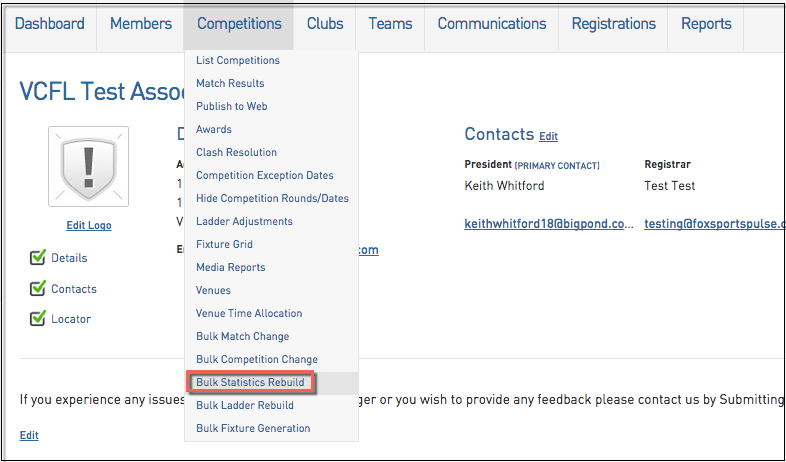Toggle the Contacts checkmark

(x=38, y=288)
